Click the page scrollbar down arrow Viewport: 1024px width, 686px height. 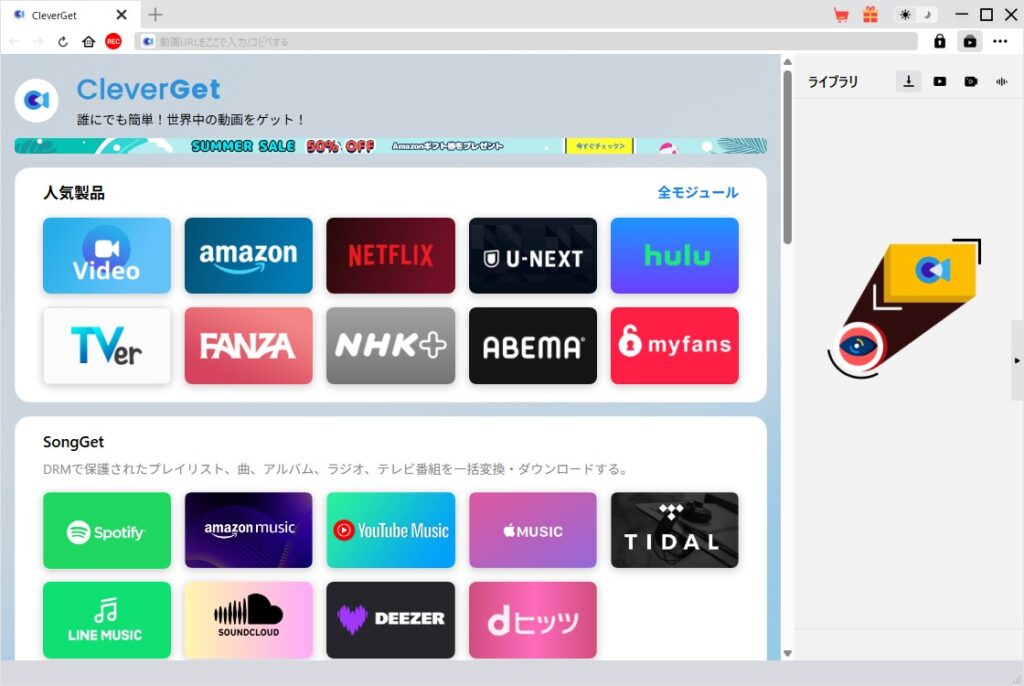[x=788, y=653]
